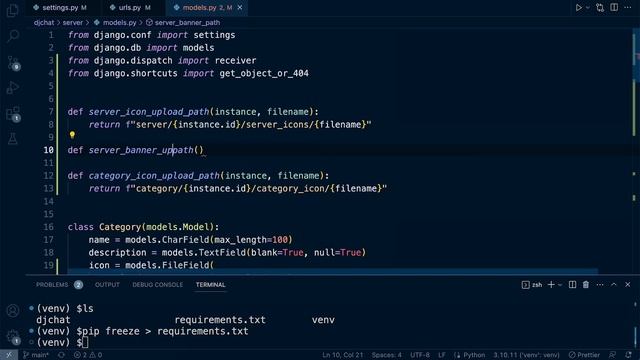Open the OUTPUT panel tab

(x=107, y=284)
